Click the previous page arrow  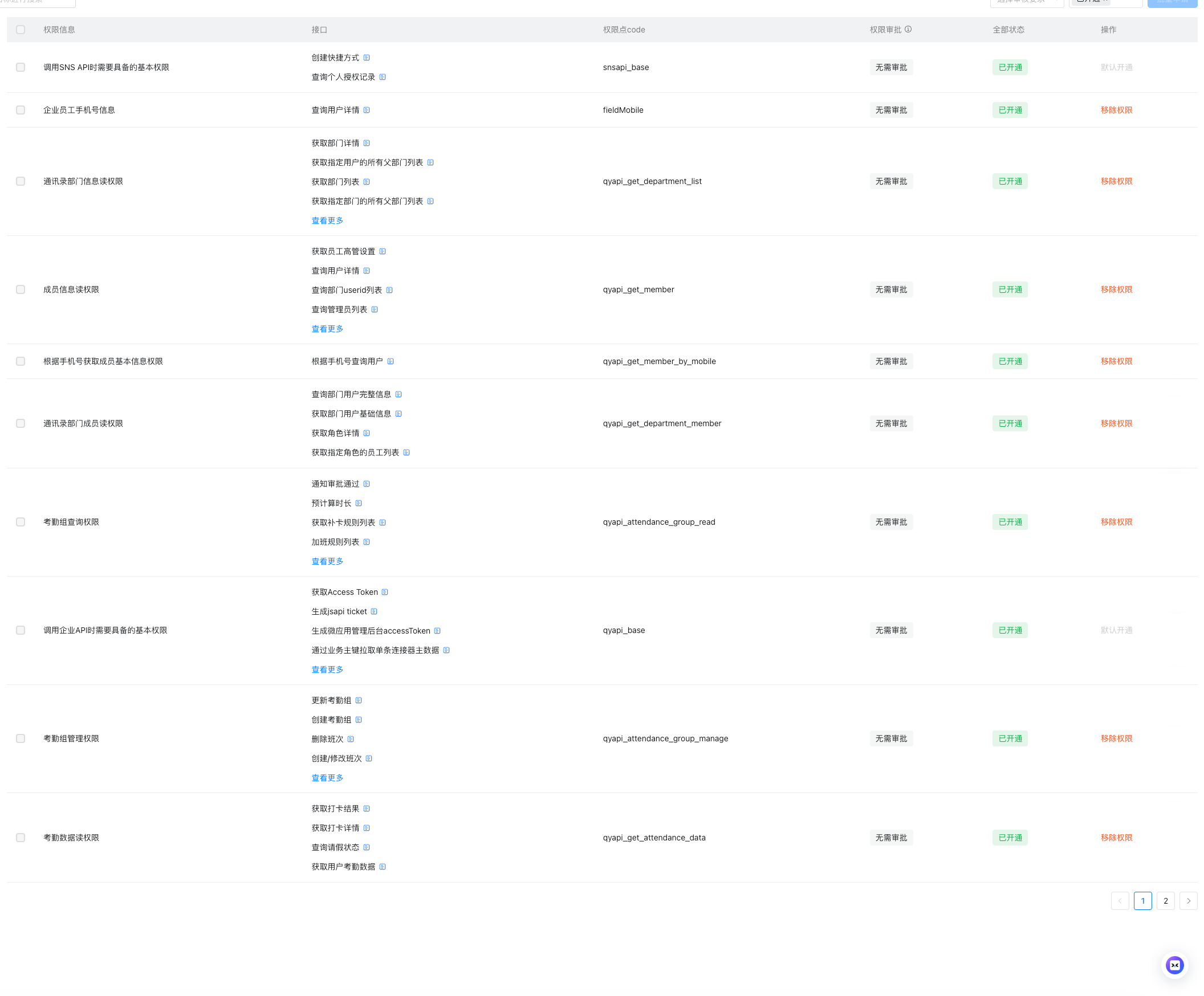point(1120,901)
